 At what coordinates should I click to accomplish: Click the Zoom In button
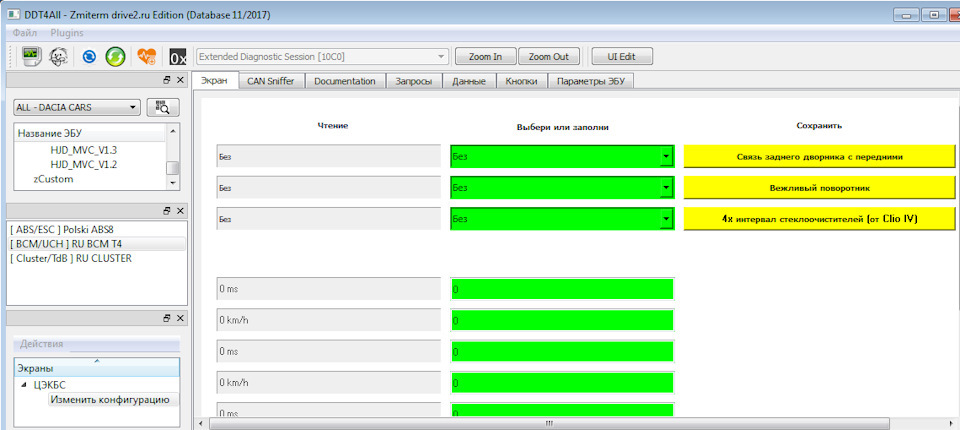click(486, 56)
